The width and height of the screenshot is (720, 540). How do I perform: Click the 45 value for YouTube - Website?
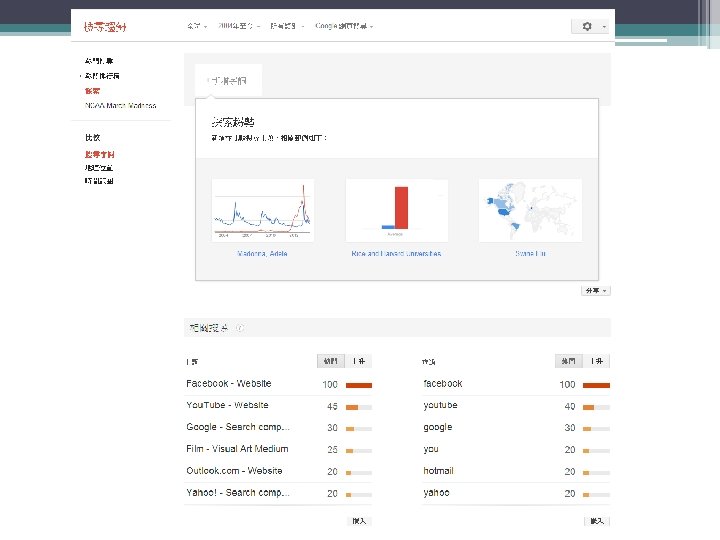click(x=332, y=406)
